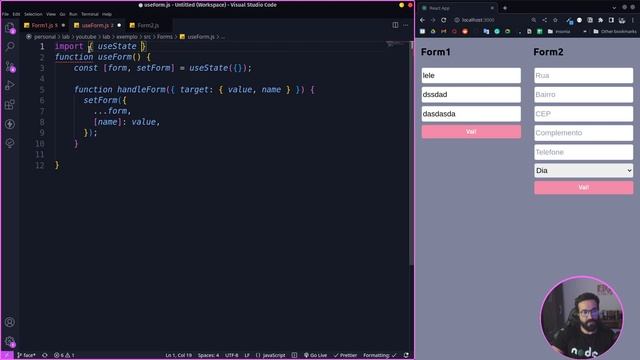
Task: Open remote window indicator in status bar
Action: click(x=7, y=355)
